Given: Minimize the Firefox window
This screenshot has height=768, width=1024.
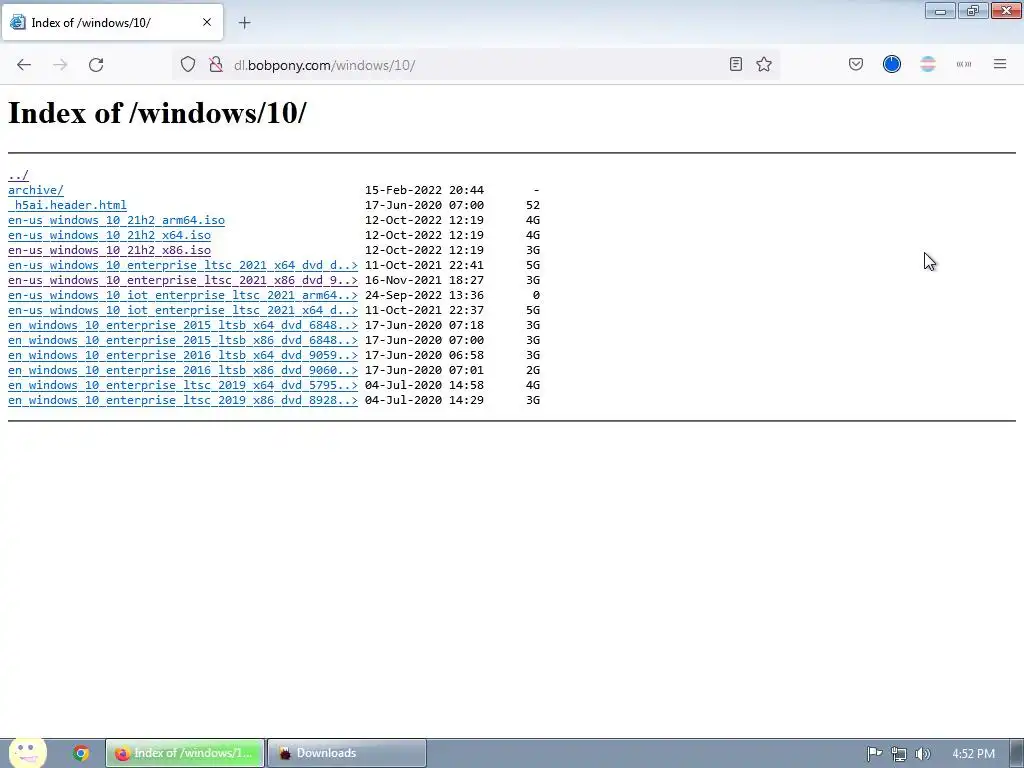Looking at the screenshot, I should click(x=940, y=10).
